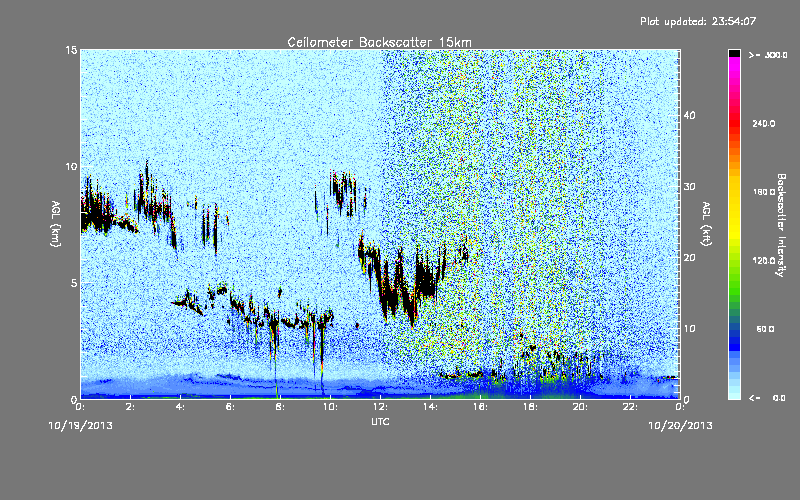Click the left 'AGL (km)' axis label

click(56, 223)
